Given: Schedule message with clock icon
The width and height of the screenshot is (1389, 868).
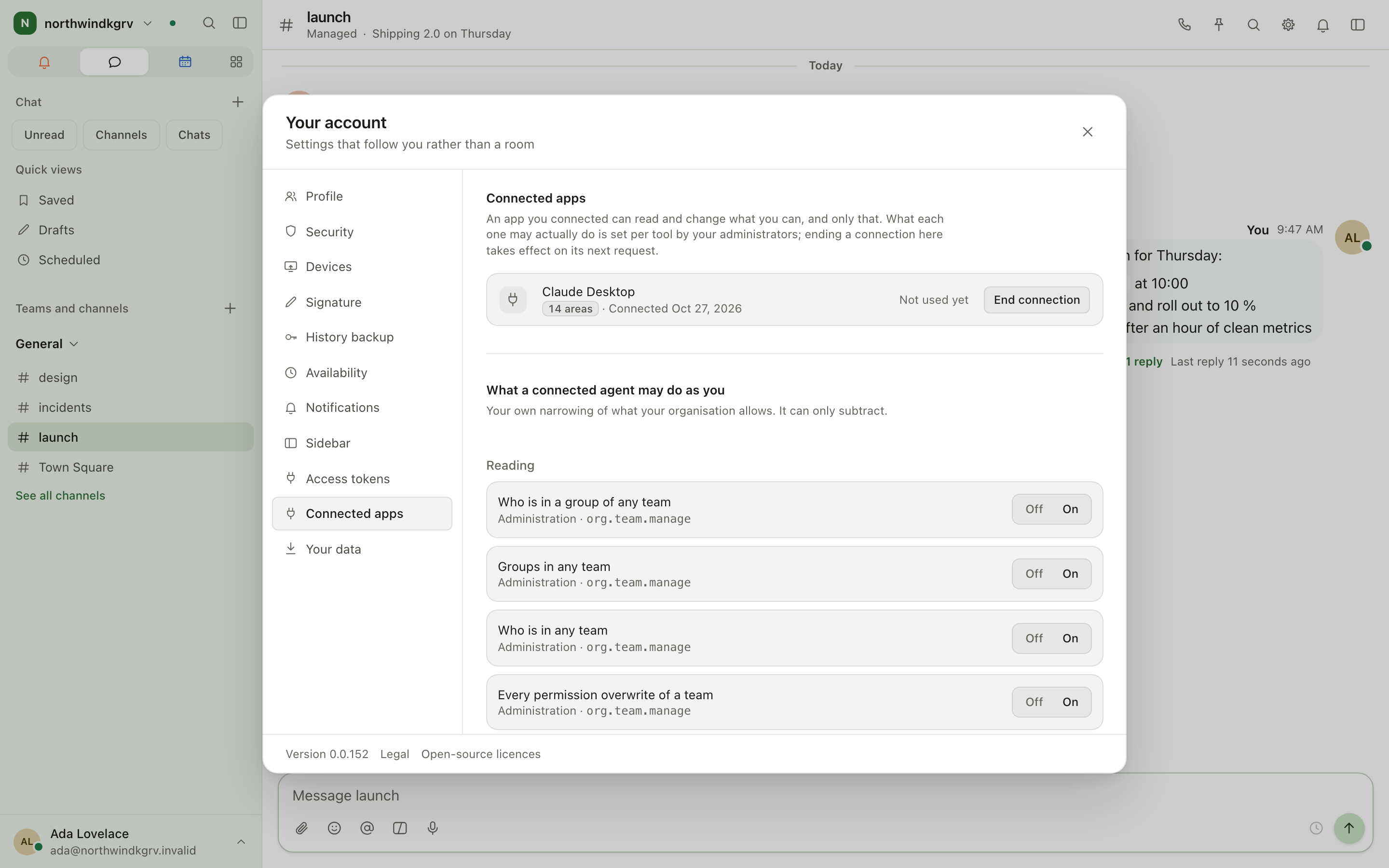Looking at the screenshot, I should [x=1316, y=828].
